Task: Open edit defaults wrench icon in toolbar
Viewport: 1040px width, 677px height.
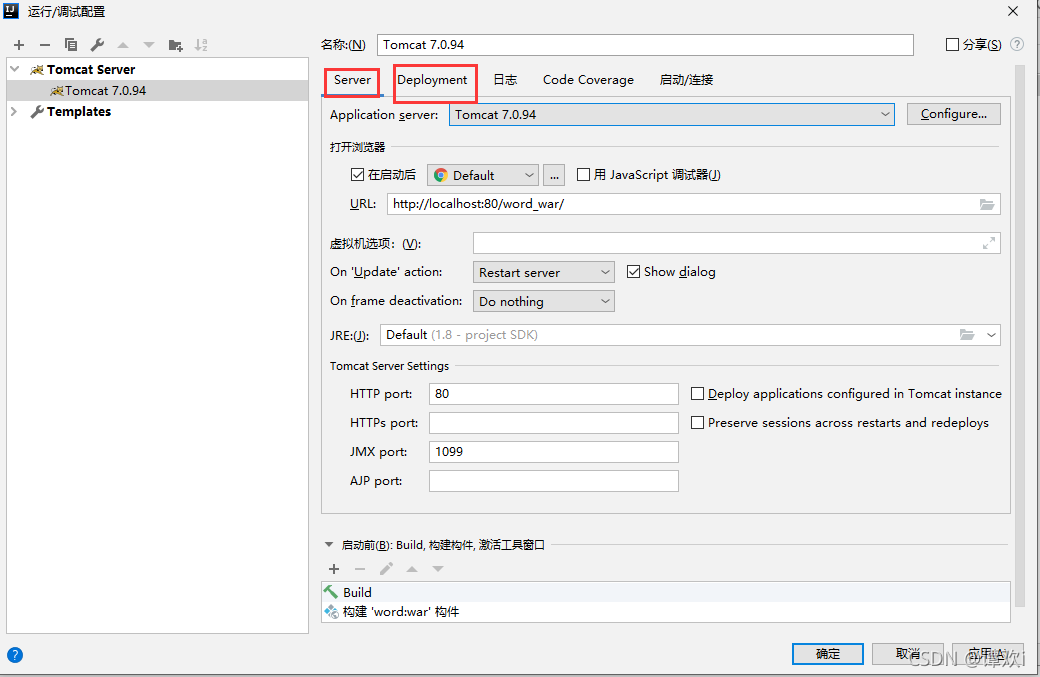Action: (98, 45)
